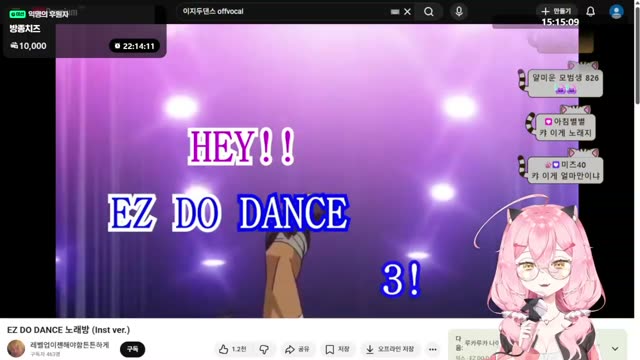Dislike the video with thumbs down
The width and height of the screenshot is (640, 360).
click(264, 349)
